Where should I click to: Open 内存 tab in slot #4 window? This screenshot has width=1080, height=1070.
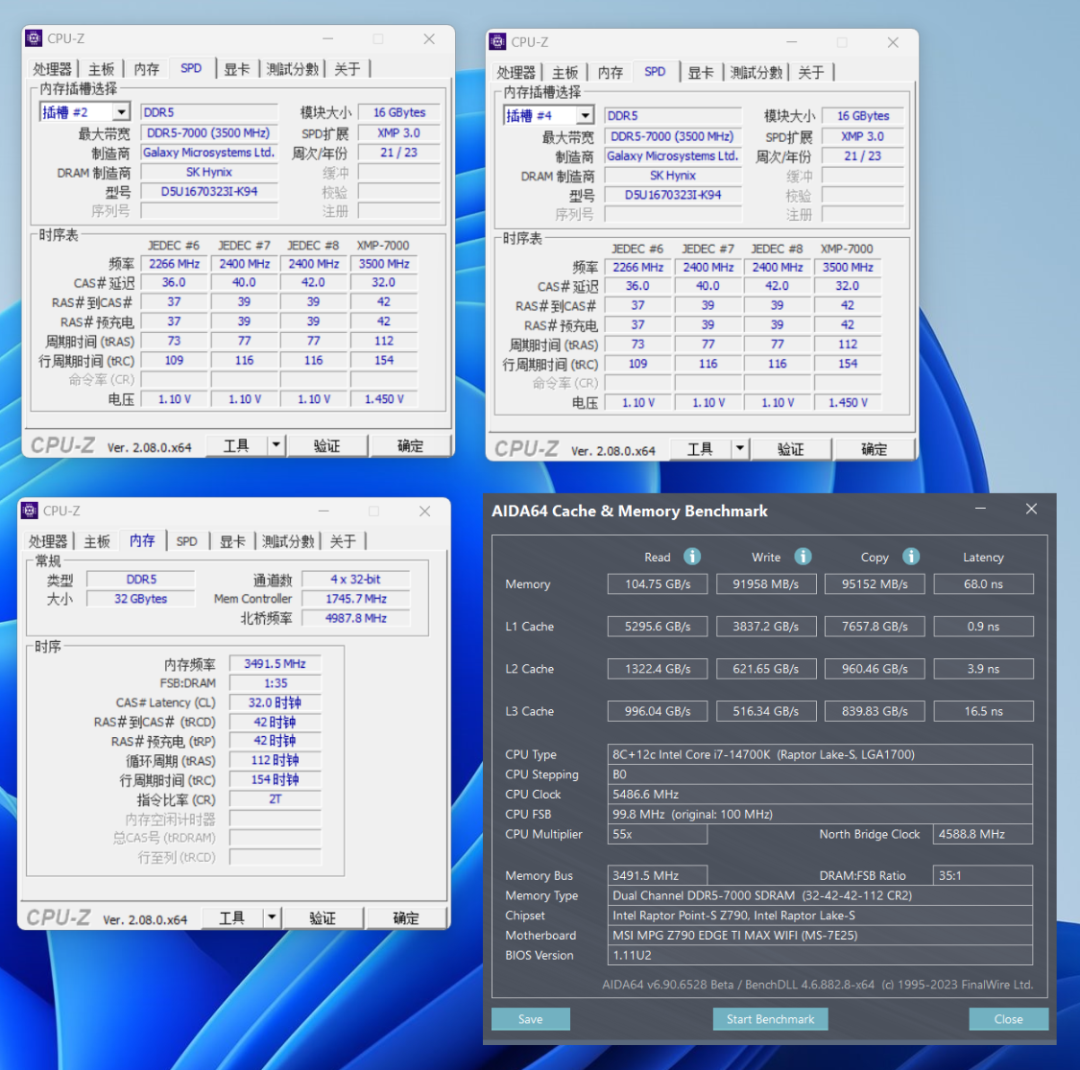click(x=610, y=72)
